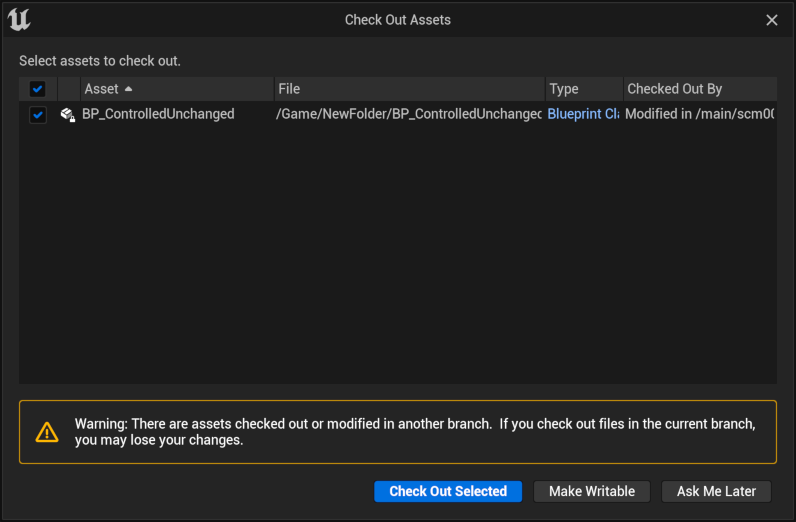This screenshot has height=522, width=796.
Task: Toggle the select-all checkbox in header
Action: 38,89
